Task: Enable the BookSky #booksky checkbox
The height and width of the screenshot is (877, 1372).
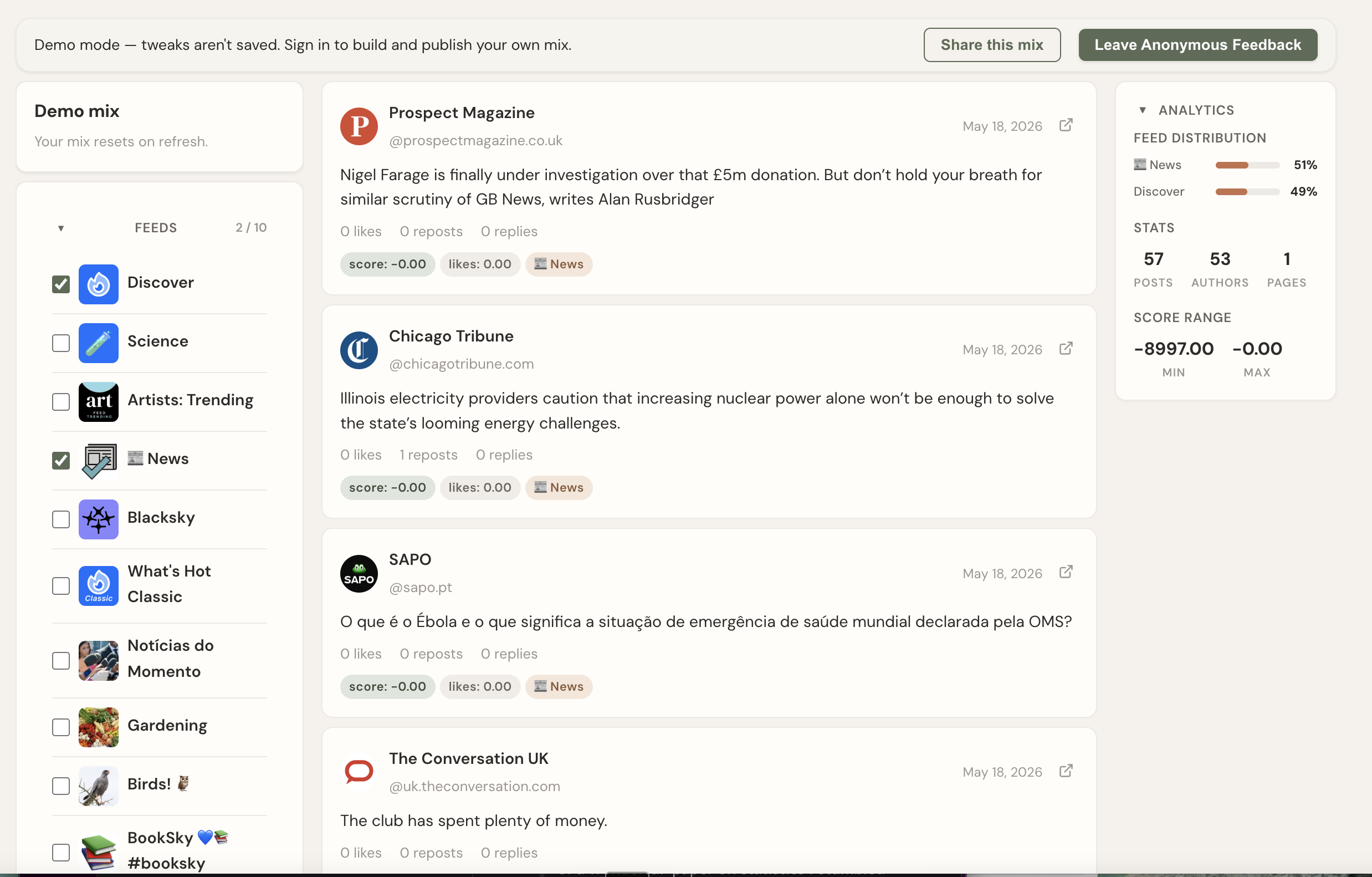Action: (61, 853)
